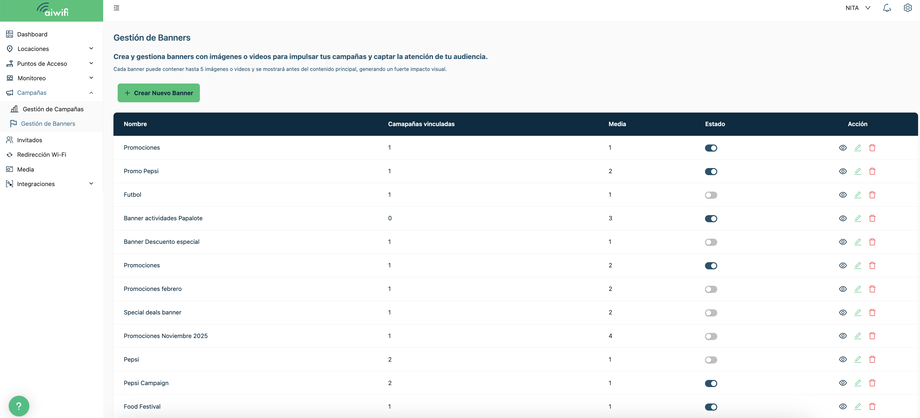Turn off the Food Festival toggle

tap(711, 406)
